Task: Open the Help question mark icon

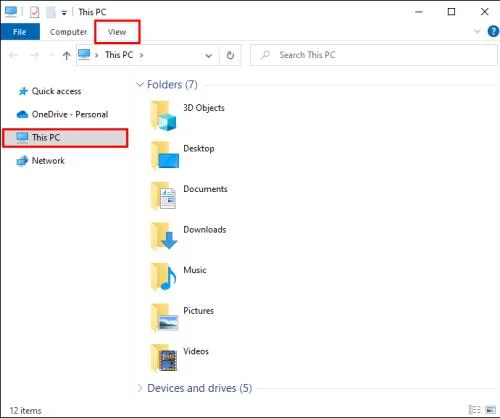Action: coord(493,32)
